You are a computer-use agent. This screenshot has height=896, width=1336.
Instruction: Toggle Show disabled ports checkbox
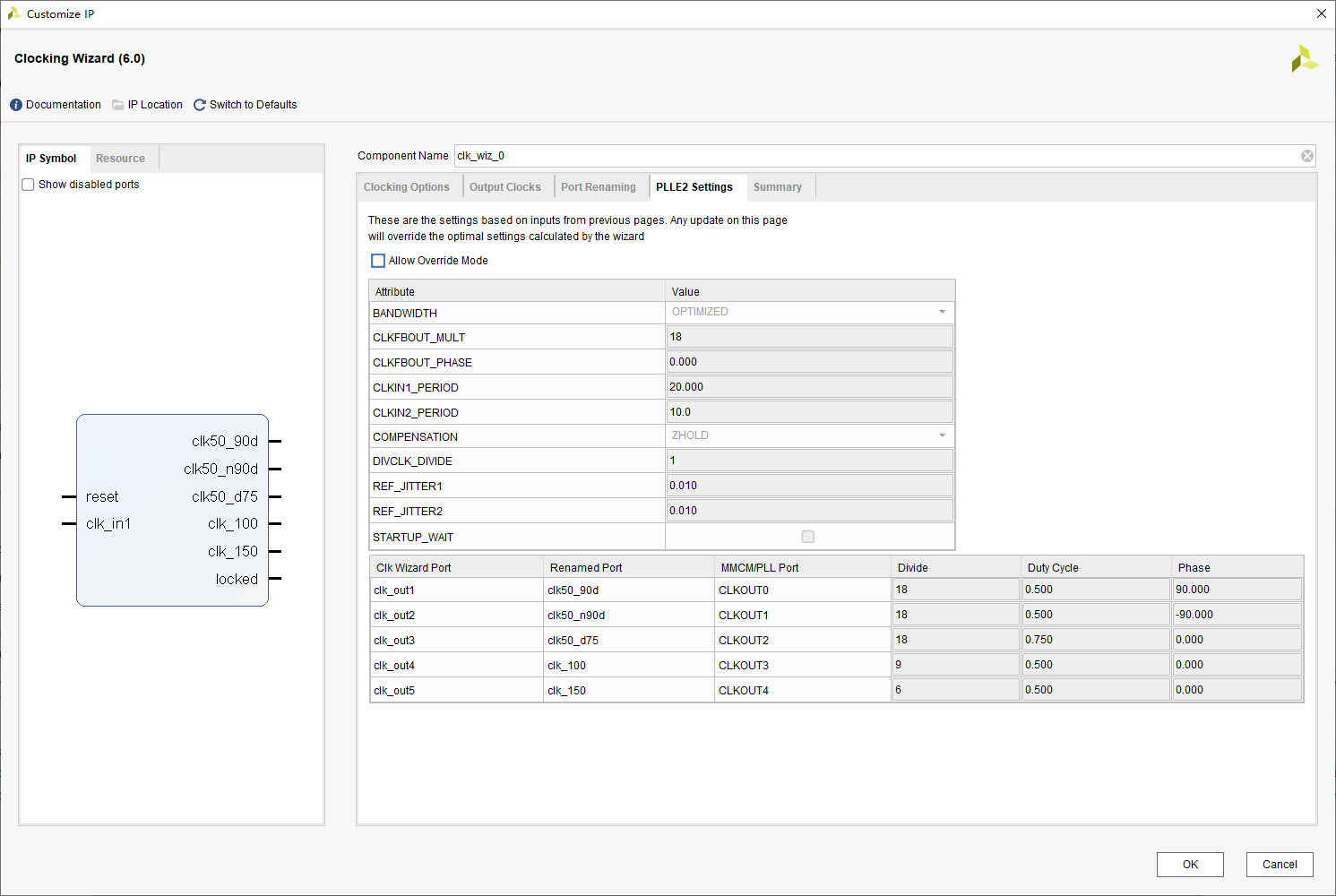click(28, 185)
